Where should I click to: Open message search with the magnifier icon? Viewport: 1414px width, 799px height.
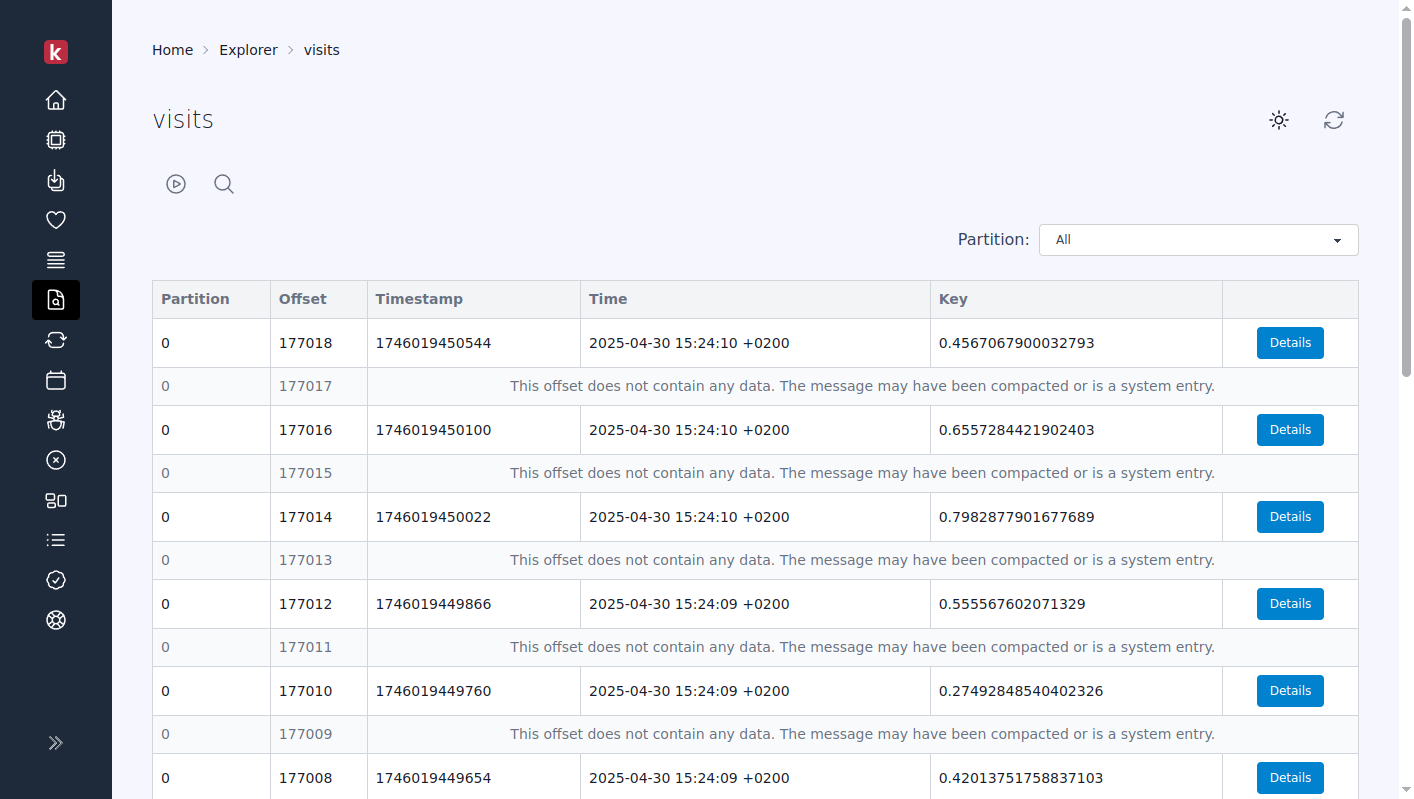click(x=223, y=184)
